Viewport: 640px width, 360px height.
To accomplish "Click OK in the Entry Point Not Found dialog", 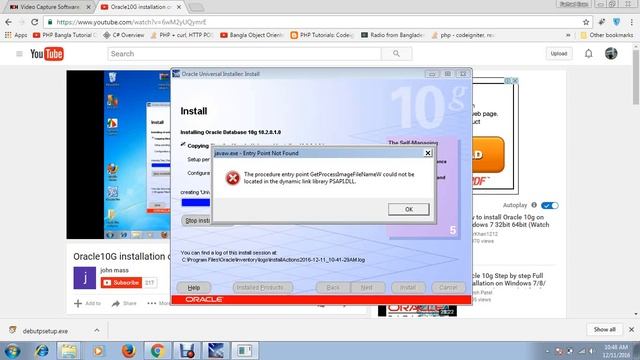I will tap(409, 209).
